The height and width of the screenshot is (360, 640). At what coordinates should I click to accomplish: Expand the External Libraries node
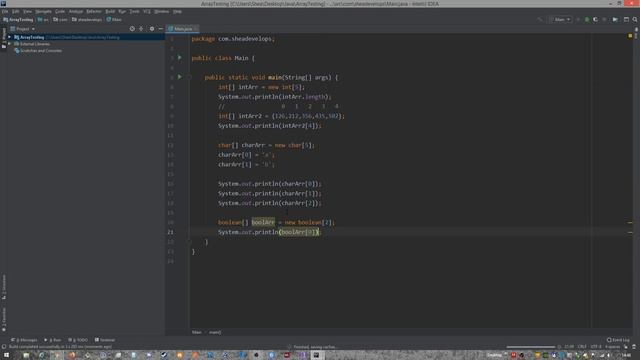[9, 44]
